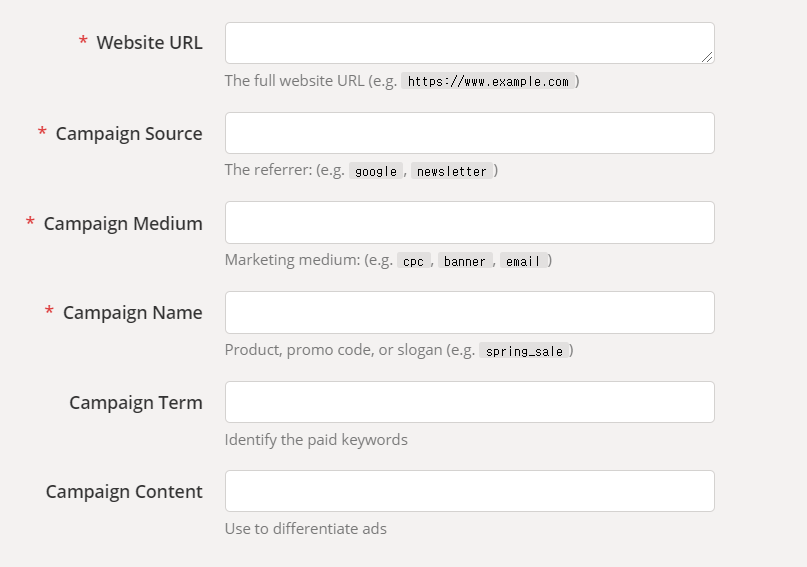Click the Campaign Term label
This screenshot has width=807, height=567.
coord(136,402)
